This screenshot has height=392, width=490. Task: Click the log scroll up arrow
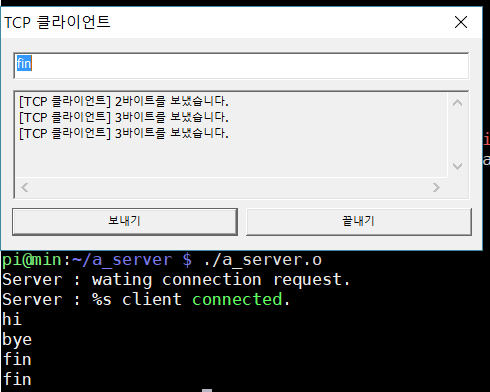pos(458,103)
